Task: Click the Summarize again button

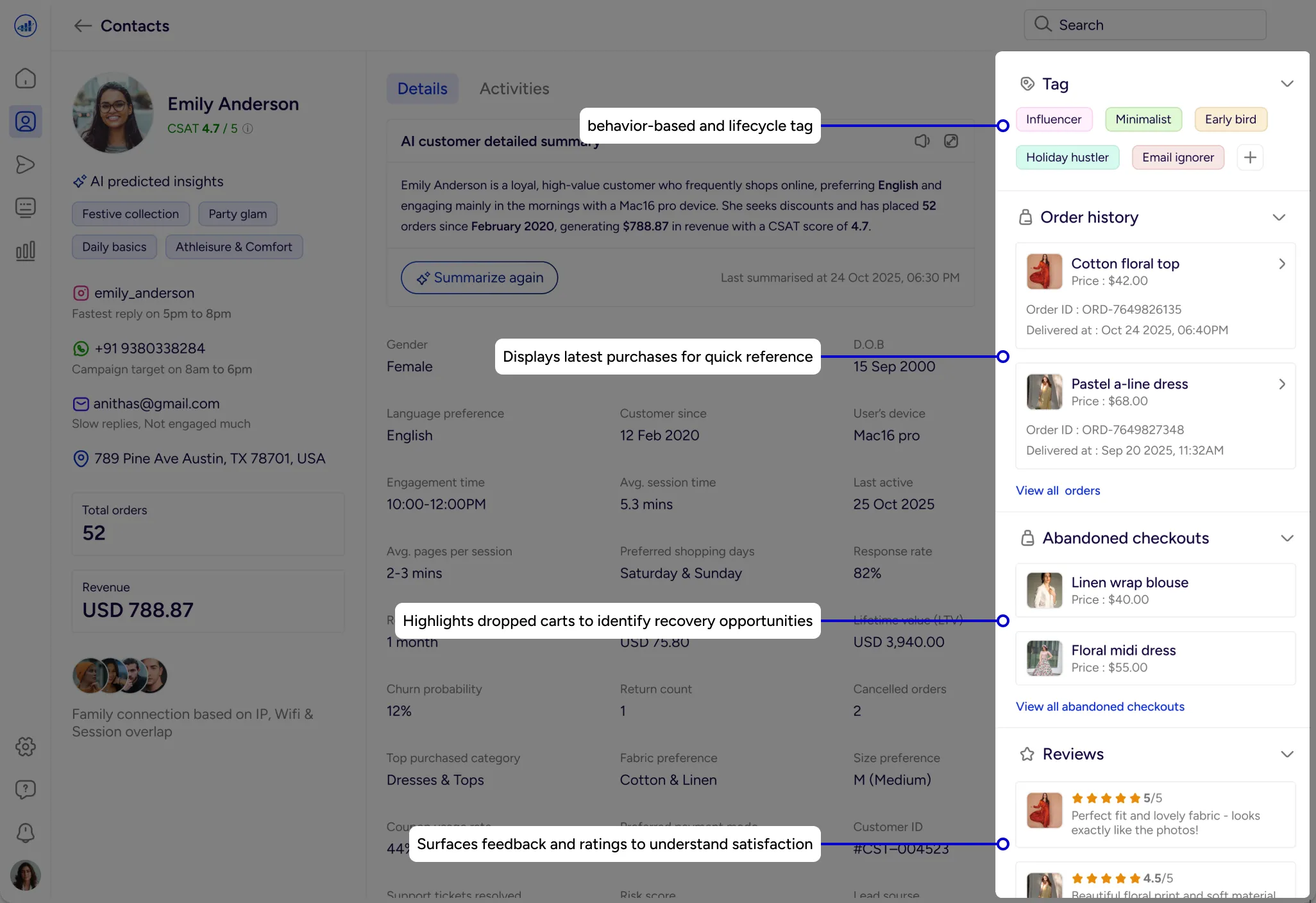Action: (479, 278)
